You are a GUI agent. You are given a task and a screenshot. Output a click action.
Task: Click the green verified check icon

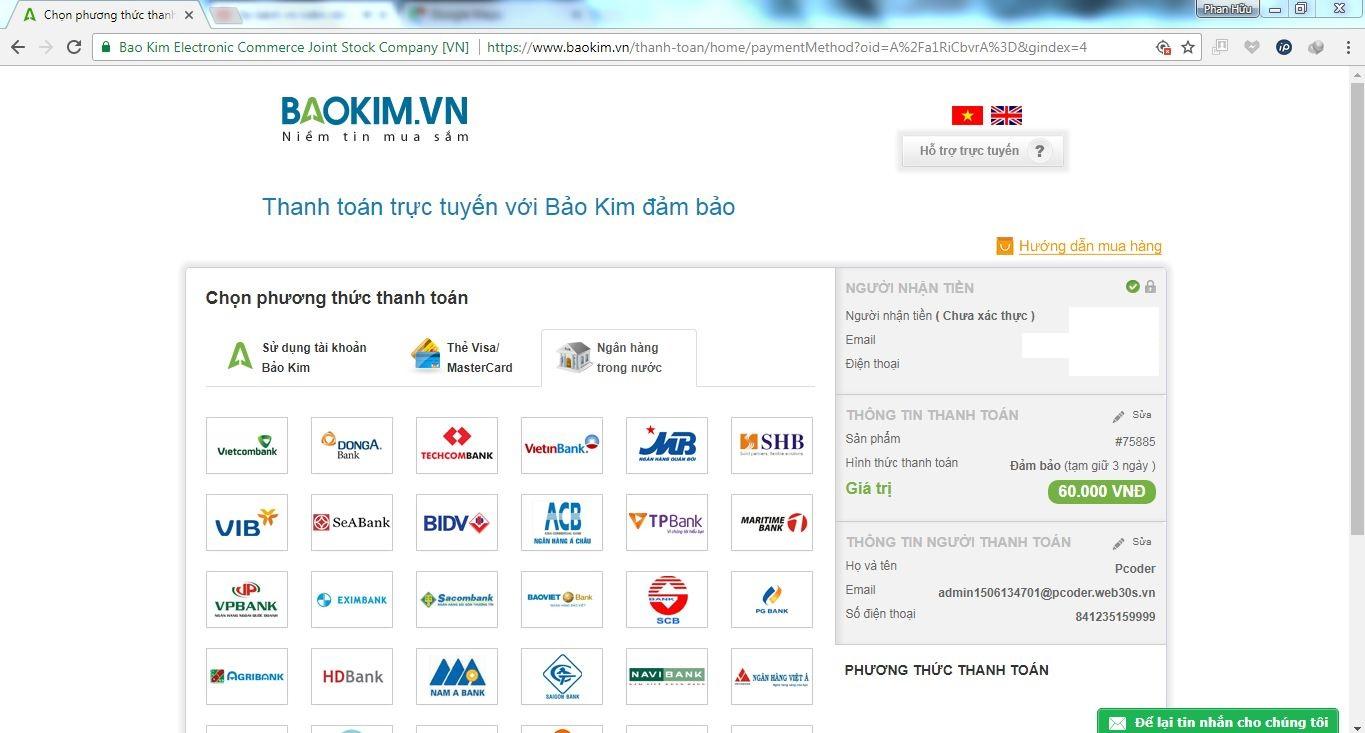coord(1132,287)
